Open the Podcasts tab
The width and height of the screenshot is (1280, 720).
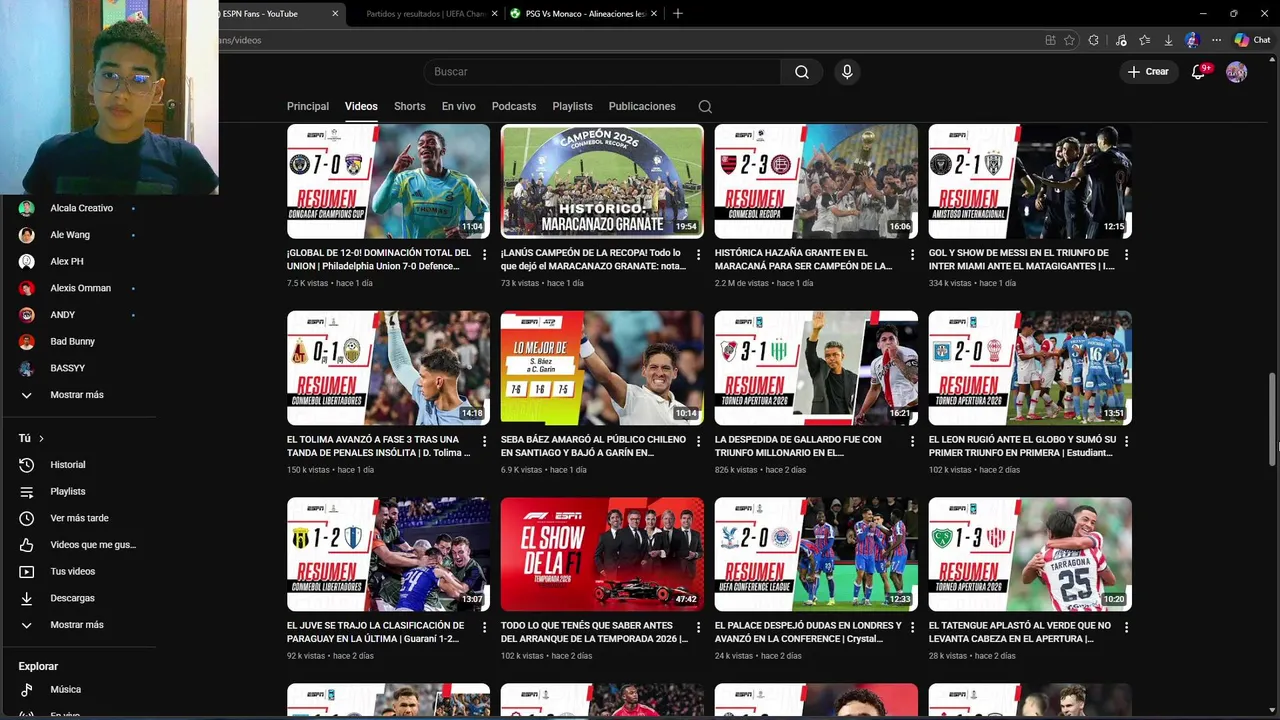[x=514, y=106]
